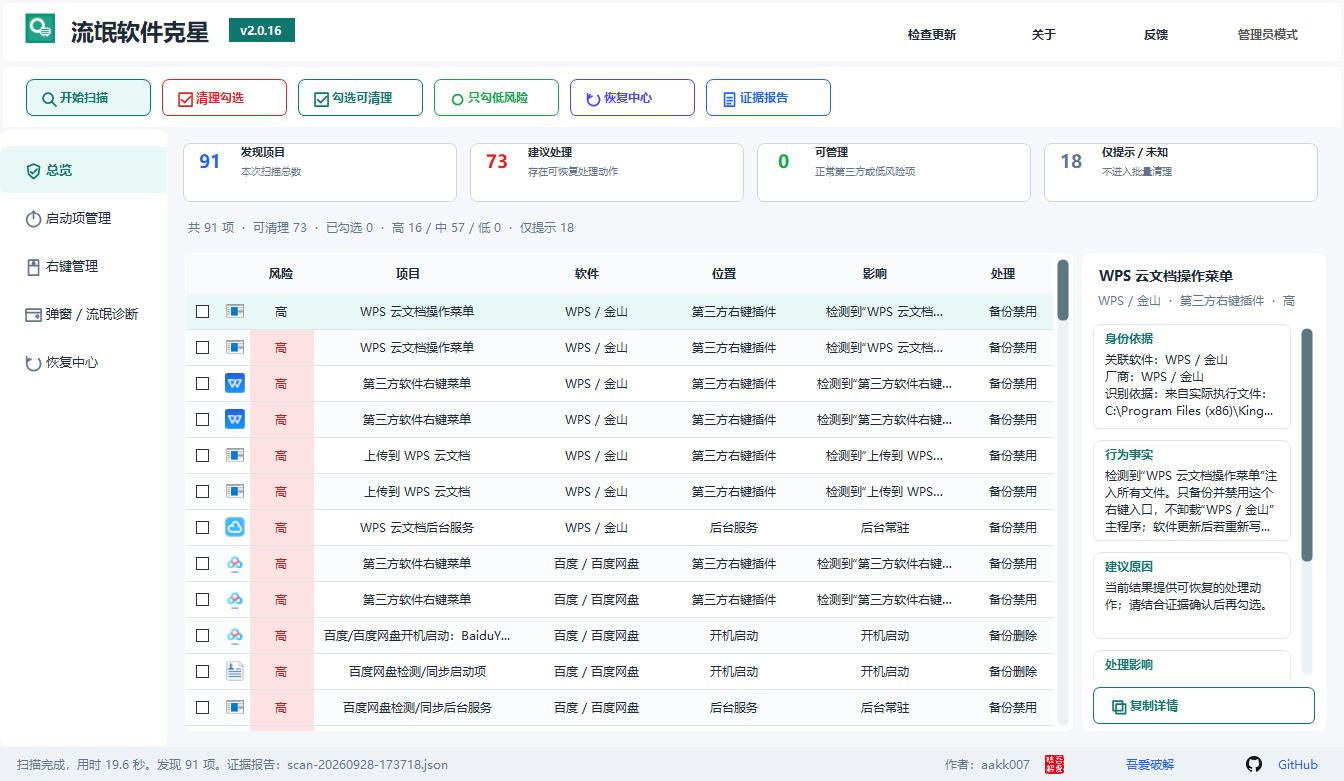Select the 百度网盘检测/同步启动项 checkbox

click(203, 671)
